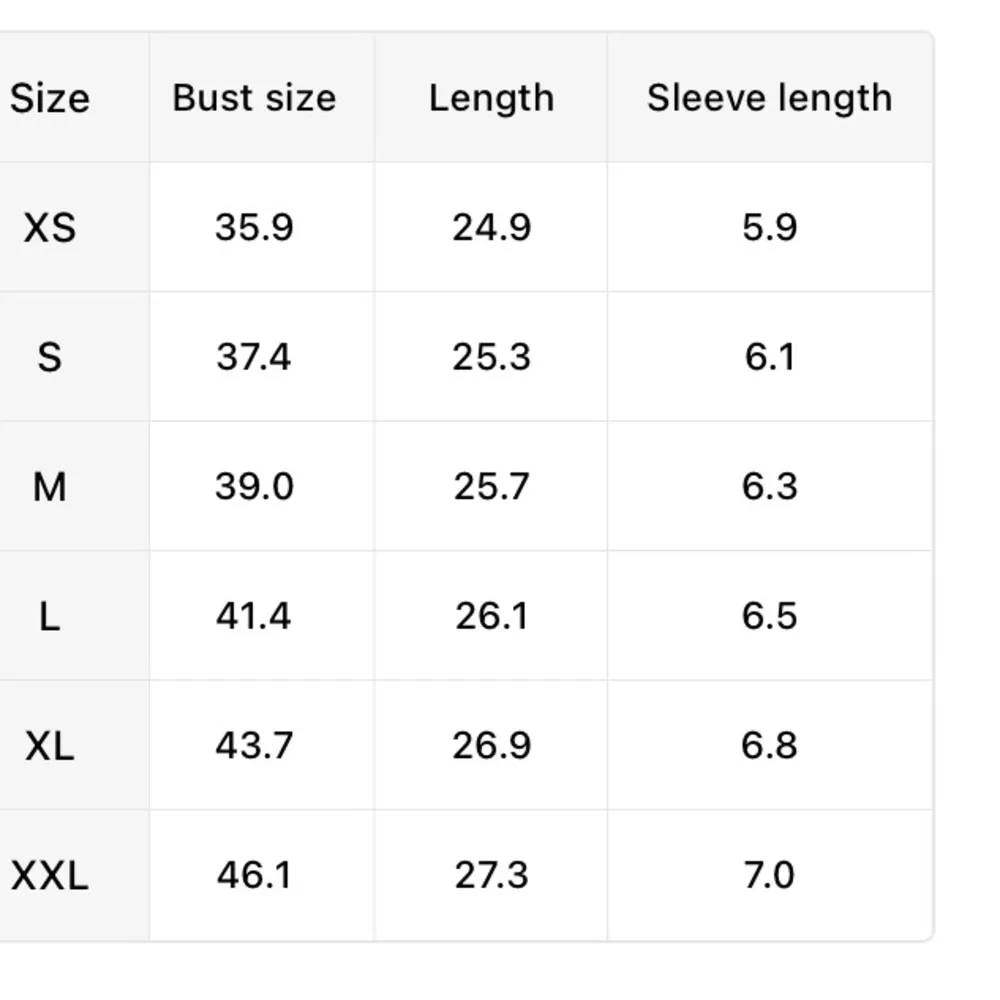
Task: Click the Sleeve length column header
Action: [769, 98]
